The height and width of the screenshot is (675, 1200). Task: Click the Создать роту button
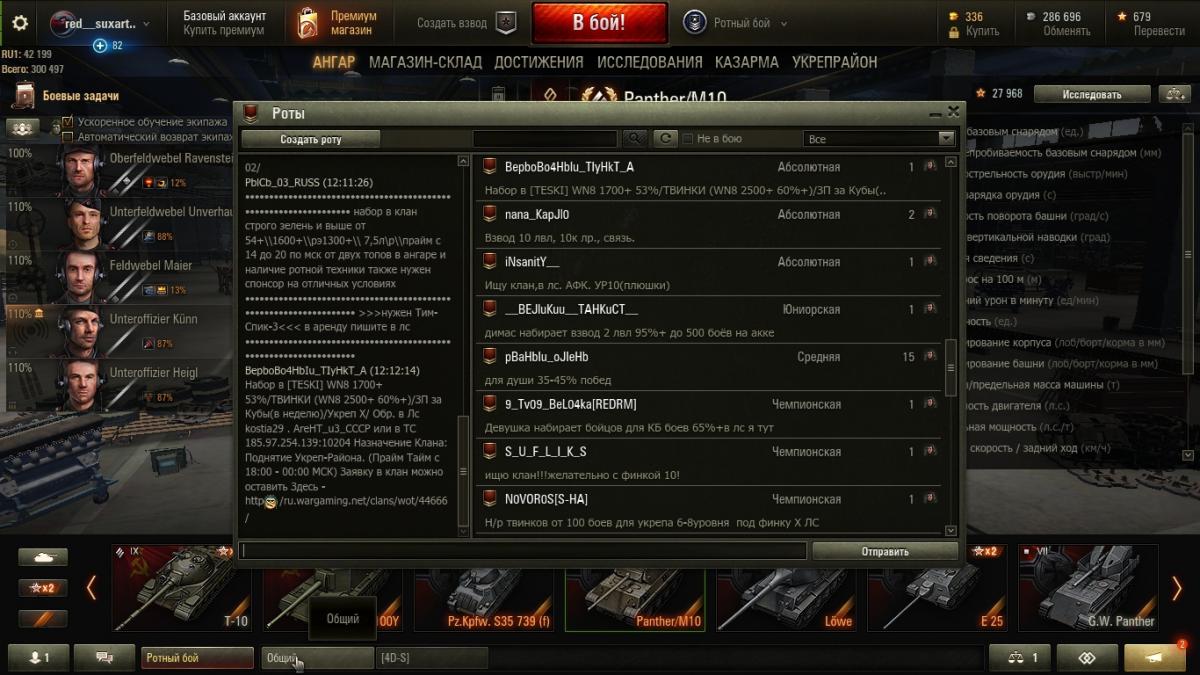coord(311,139)
